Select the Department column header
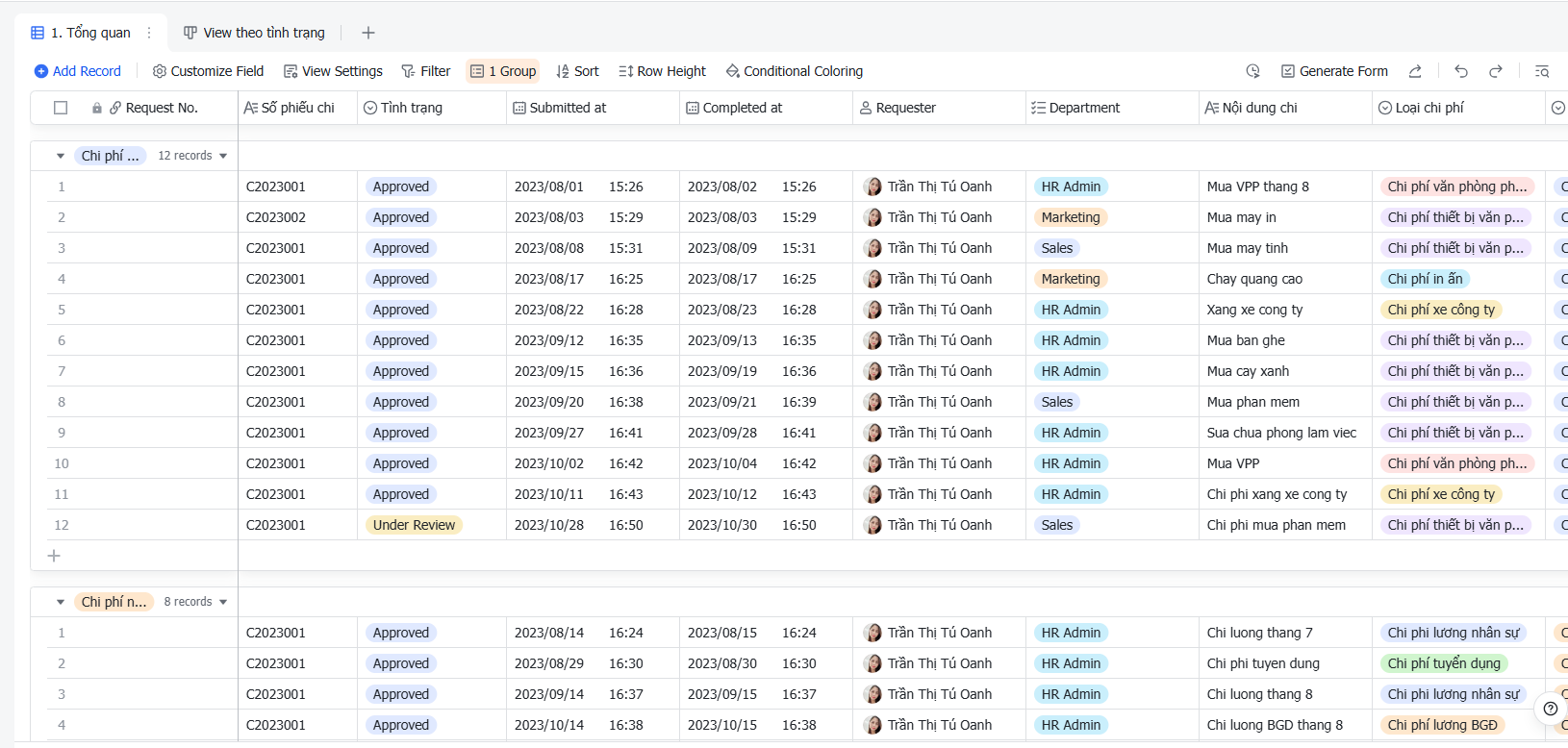 pyautogui.click(x=1112, y=108)
